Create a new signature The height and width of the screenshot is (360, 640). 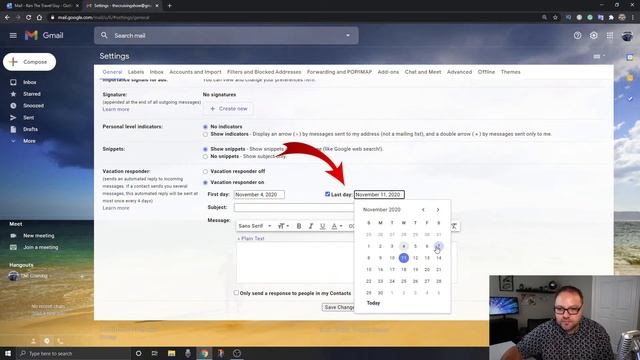pyautogui.click(x=228, y=109)
